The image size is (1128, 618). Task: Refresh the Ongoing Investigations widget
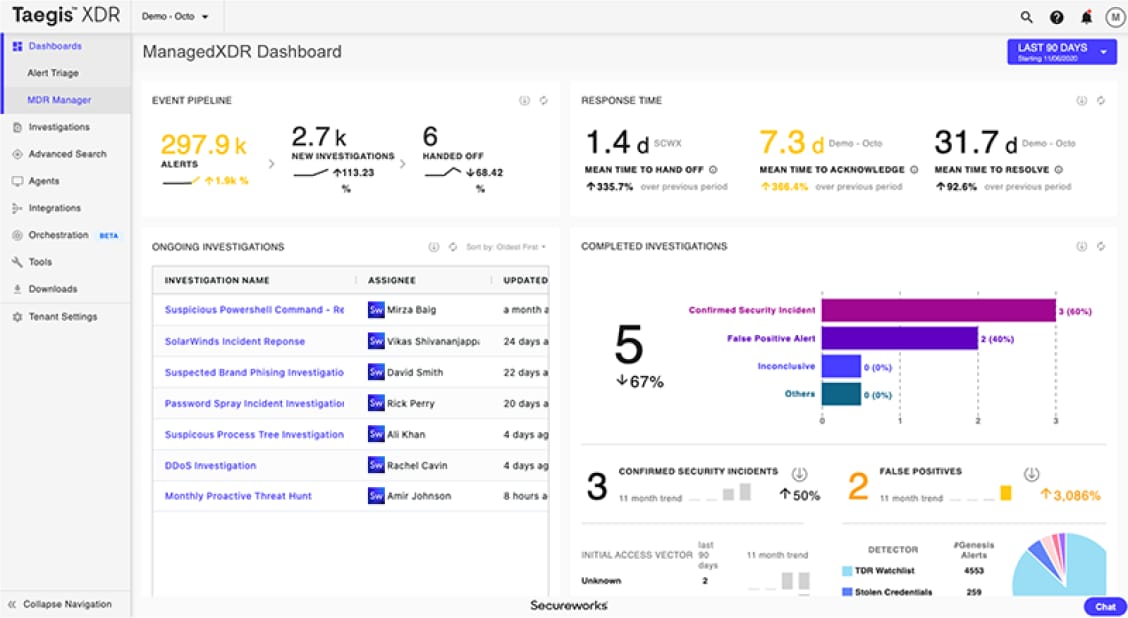tap(452, 247)
